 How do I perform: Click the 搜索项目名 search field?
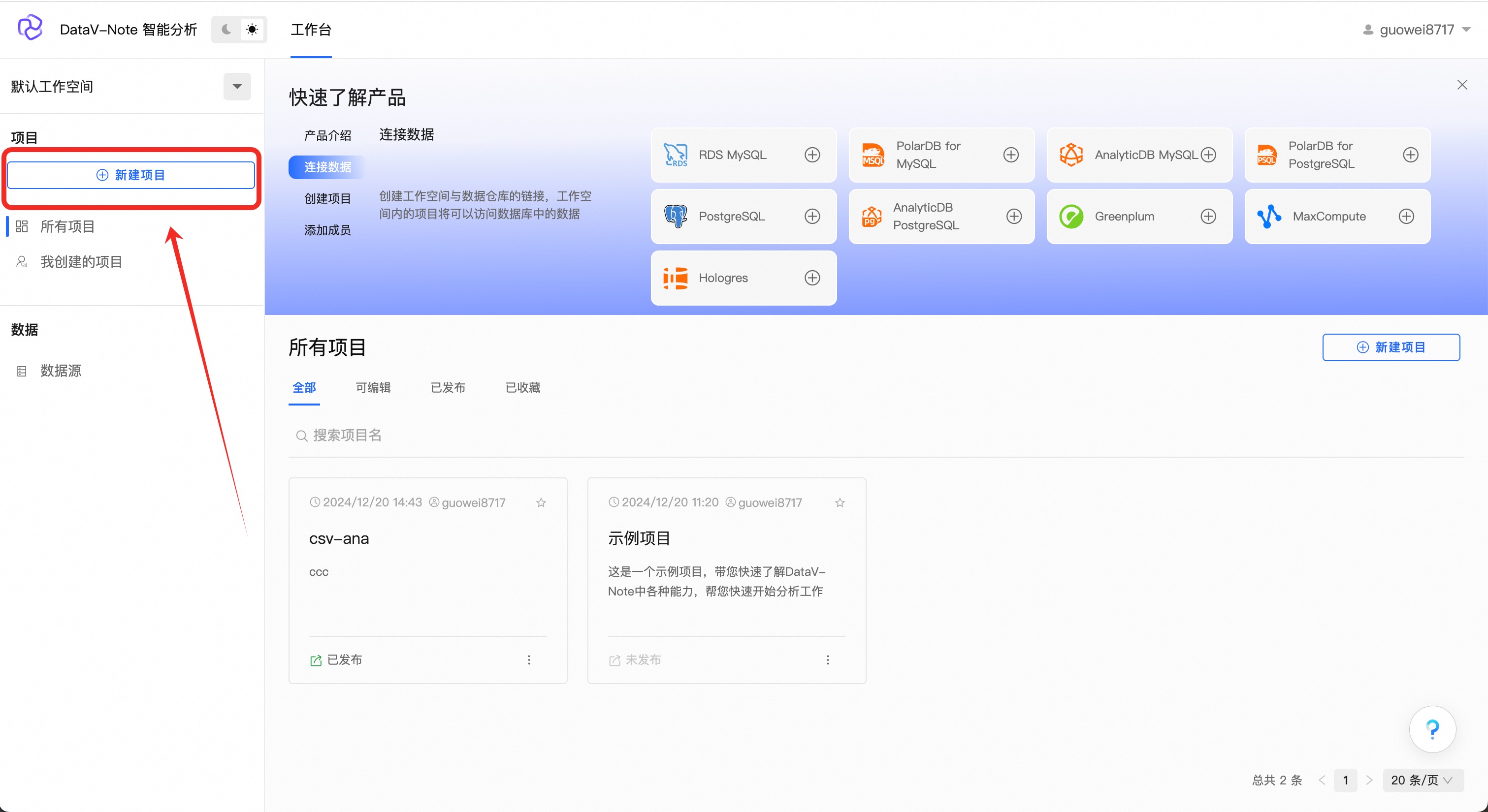point(347,436)
